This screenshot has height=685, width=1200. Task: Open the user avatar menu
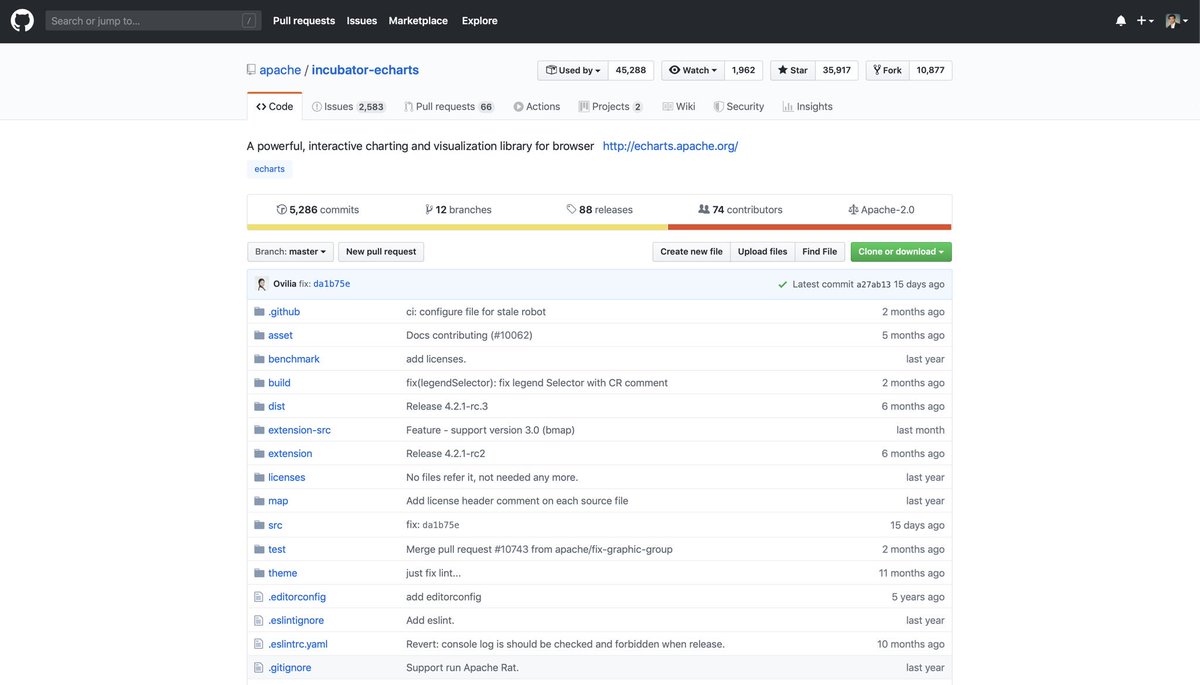coord(1176,21)
